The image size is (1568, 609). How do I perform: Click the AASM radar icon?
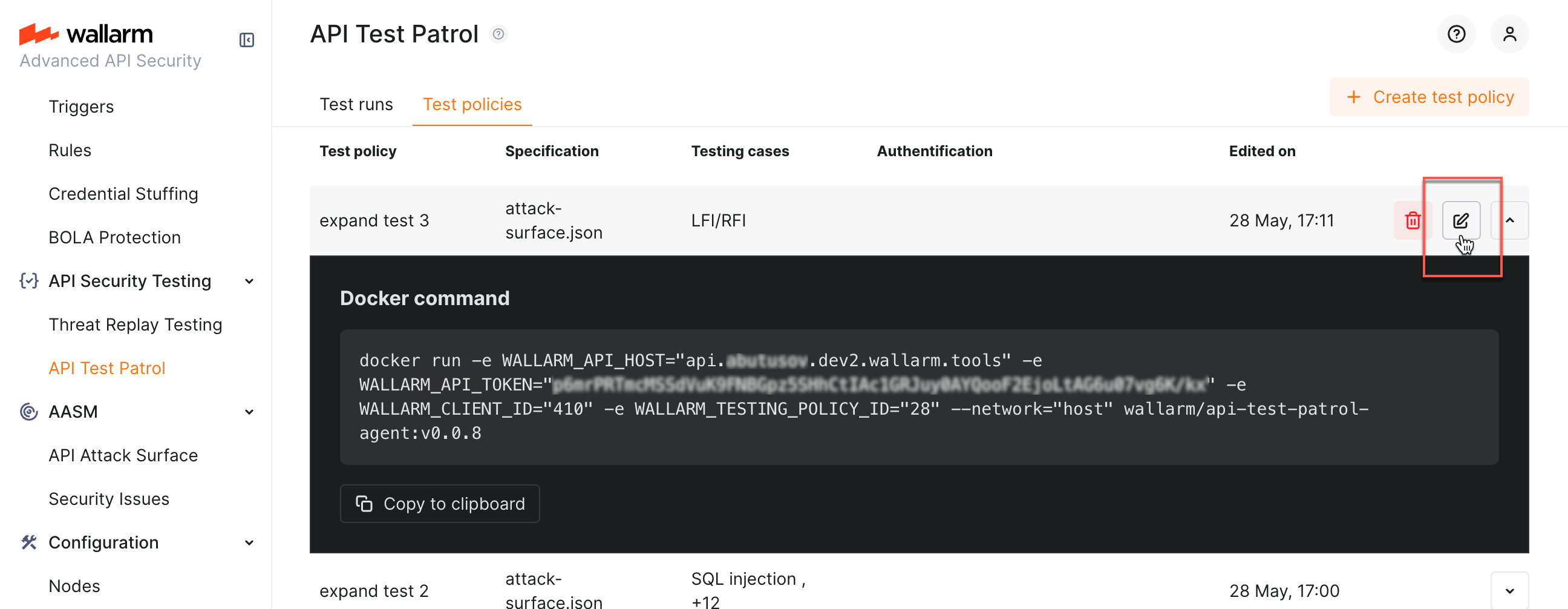[28, 412]
